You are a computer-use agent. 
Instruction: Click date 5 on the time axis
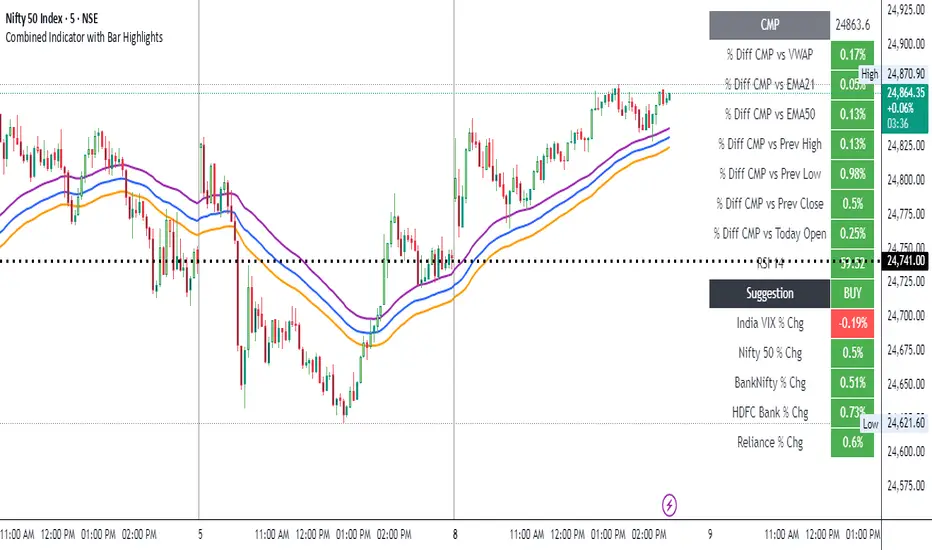click(200, 533)
